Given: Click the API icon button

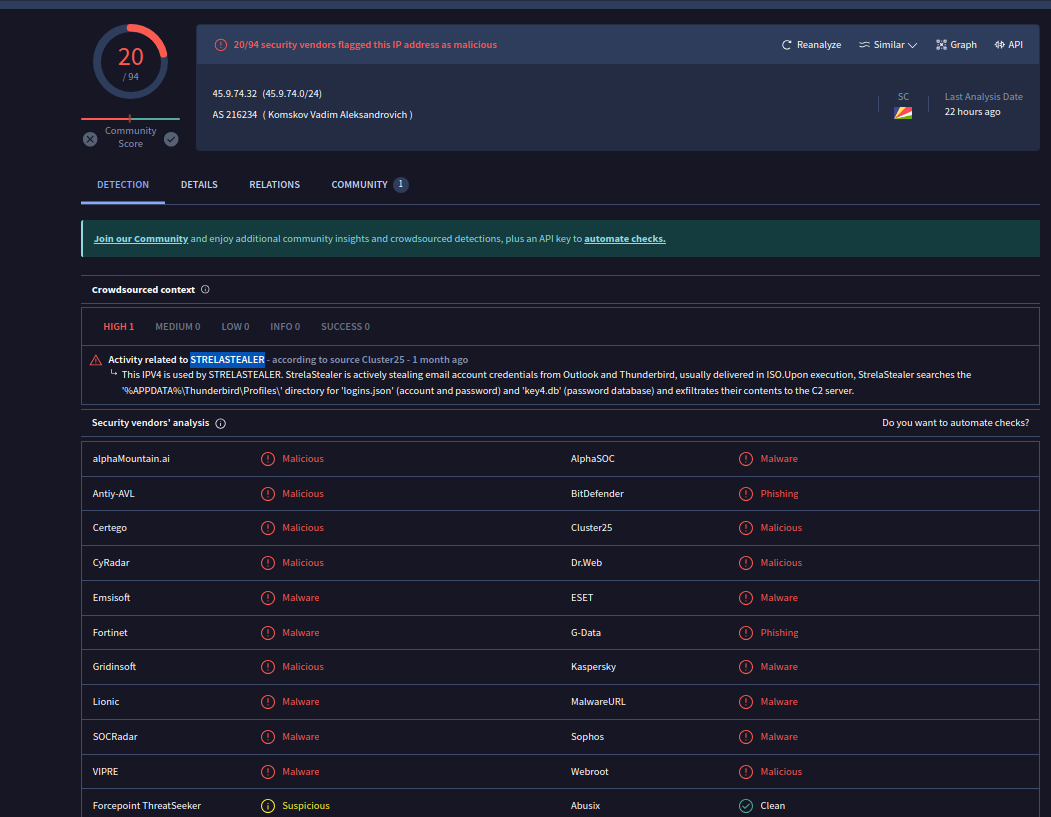Looking at the screenshot, I should pos(1000,45).
